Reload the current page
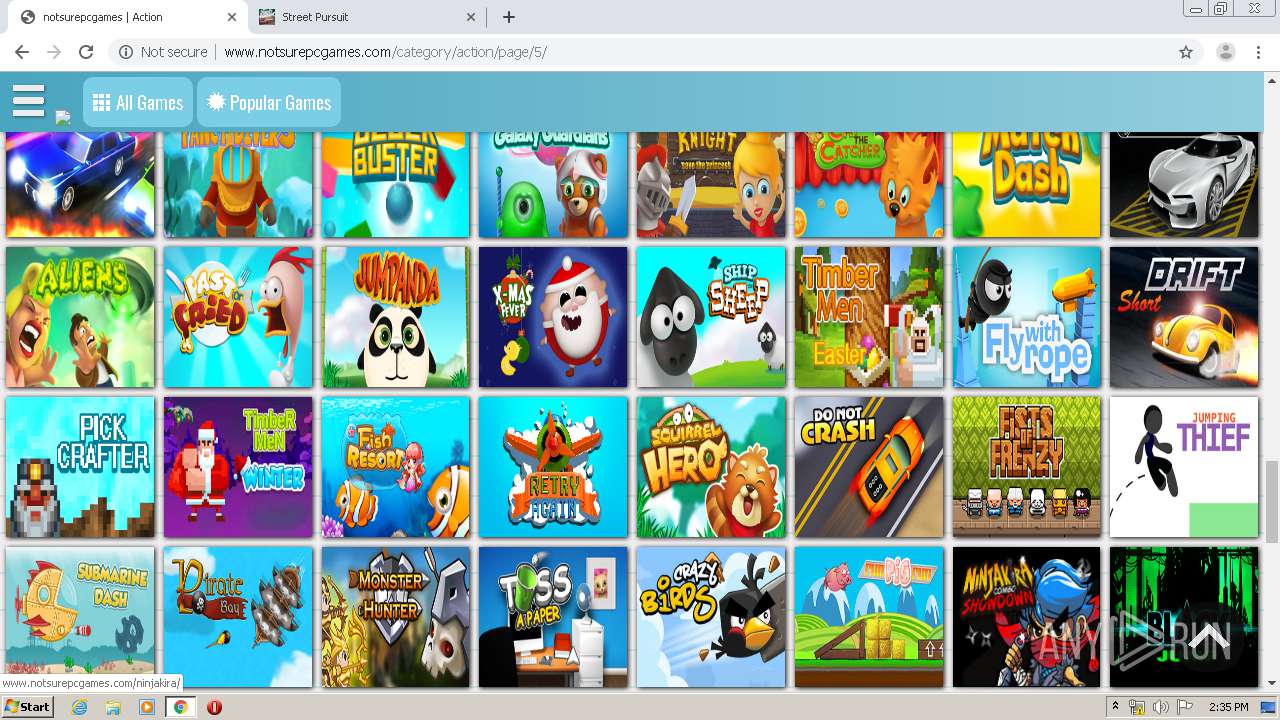This screenshot has width=1280, height=720. click(86, 52)
